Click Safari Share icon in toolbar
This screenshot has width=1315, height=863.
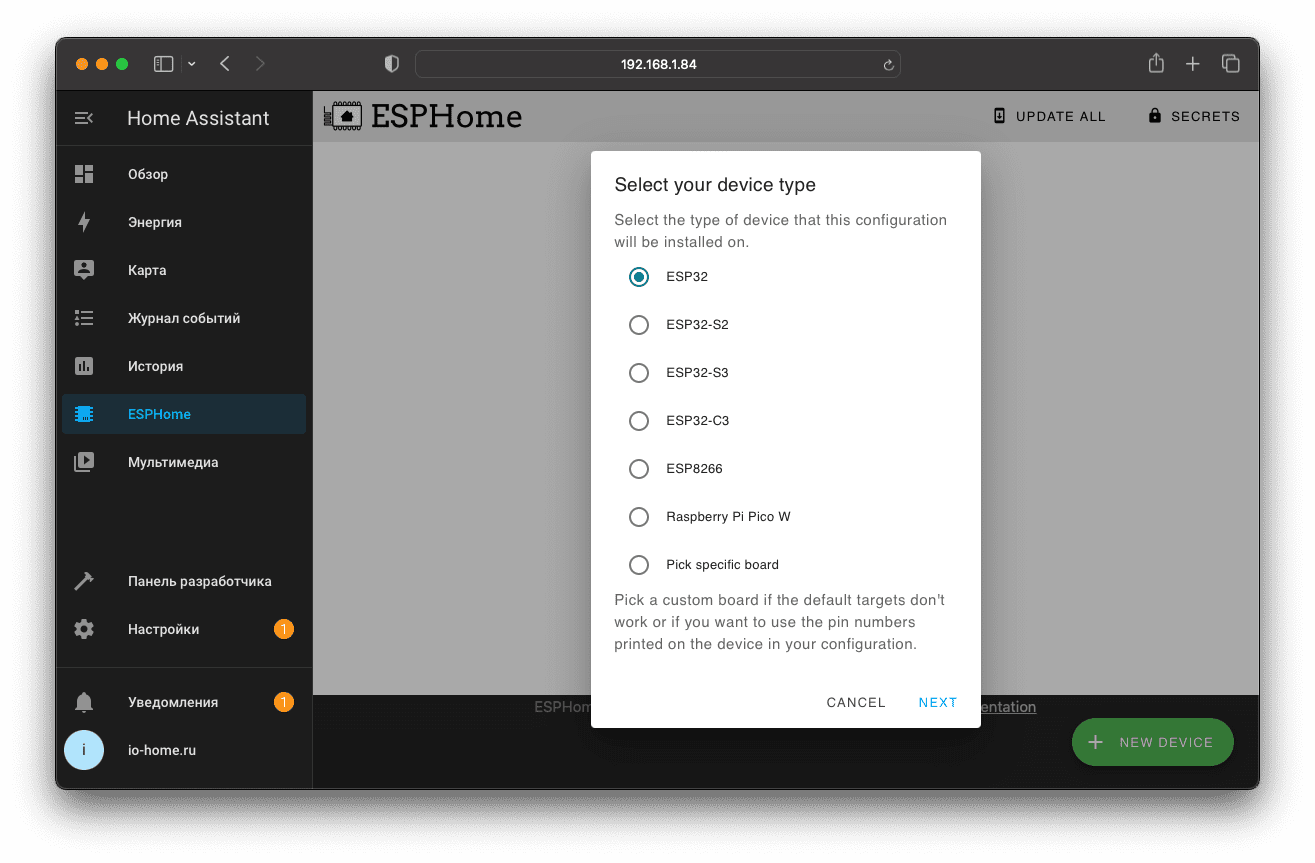tap(1156, 64)
